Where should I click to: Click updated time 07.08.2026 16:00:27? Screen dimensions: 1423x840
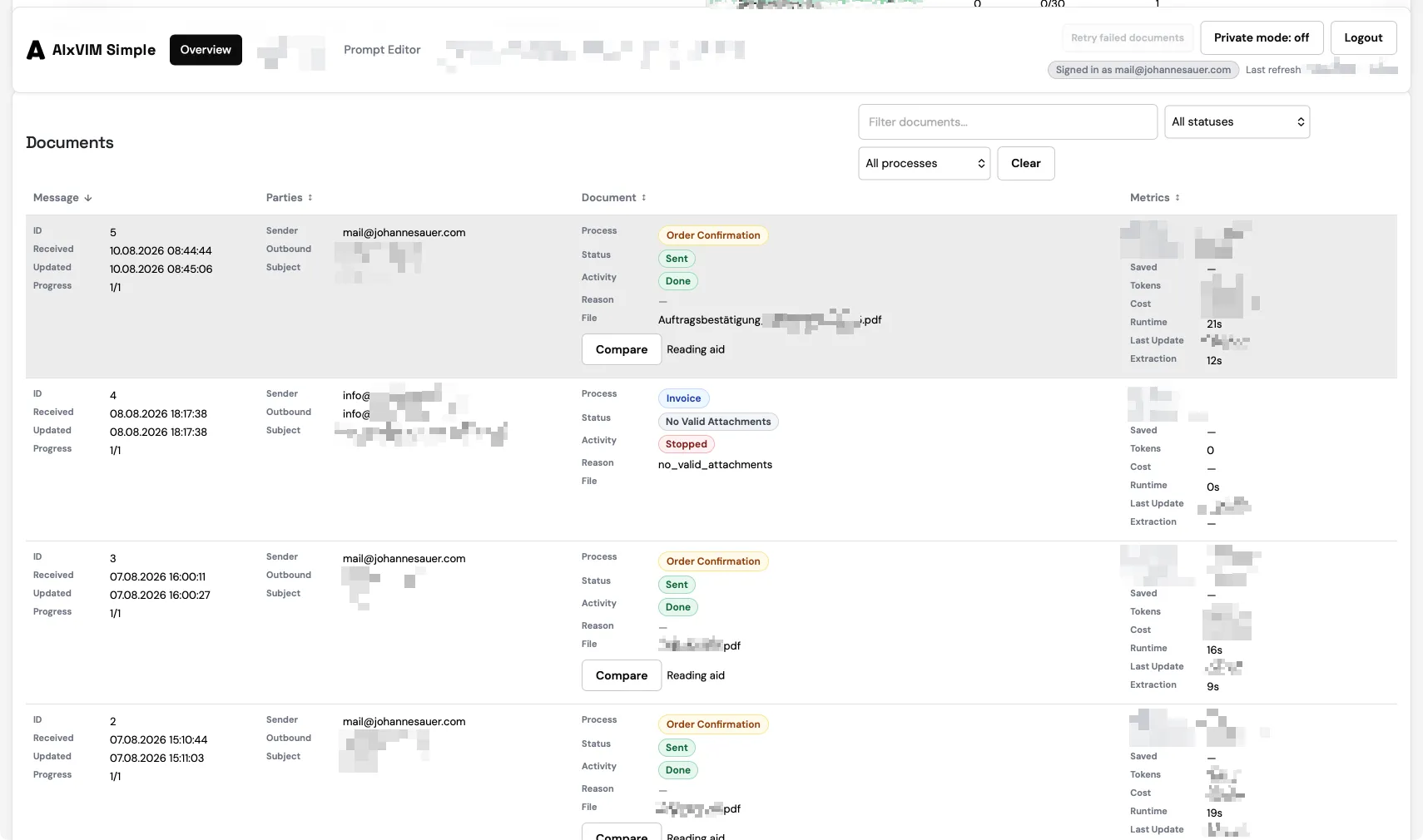tap(160, 595)
